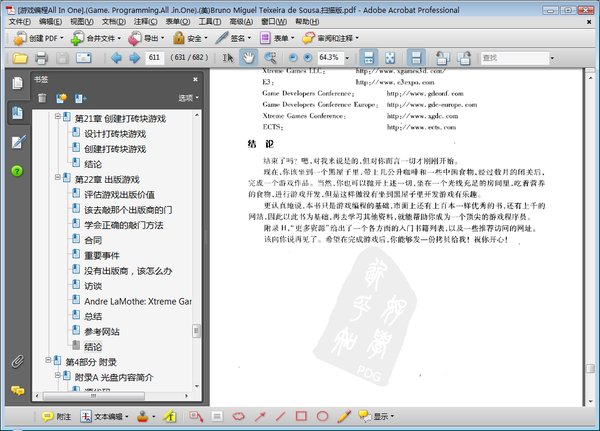Activate the Hand tool

point(249,58)
